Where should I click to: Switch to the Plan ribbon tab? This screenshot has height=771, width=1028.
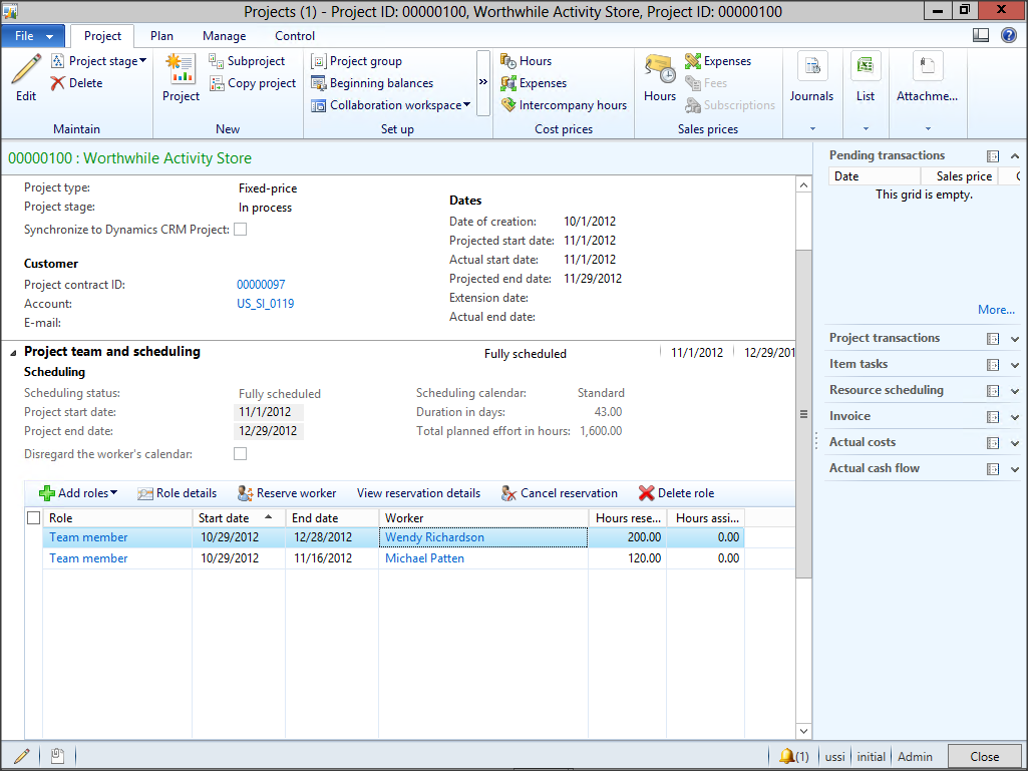pyautogui.click(x=162, y=36)
